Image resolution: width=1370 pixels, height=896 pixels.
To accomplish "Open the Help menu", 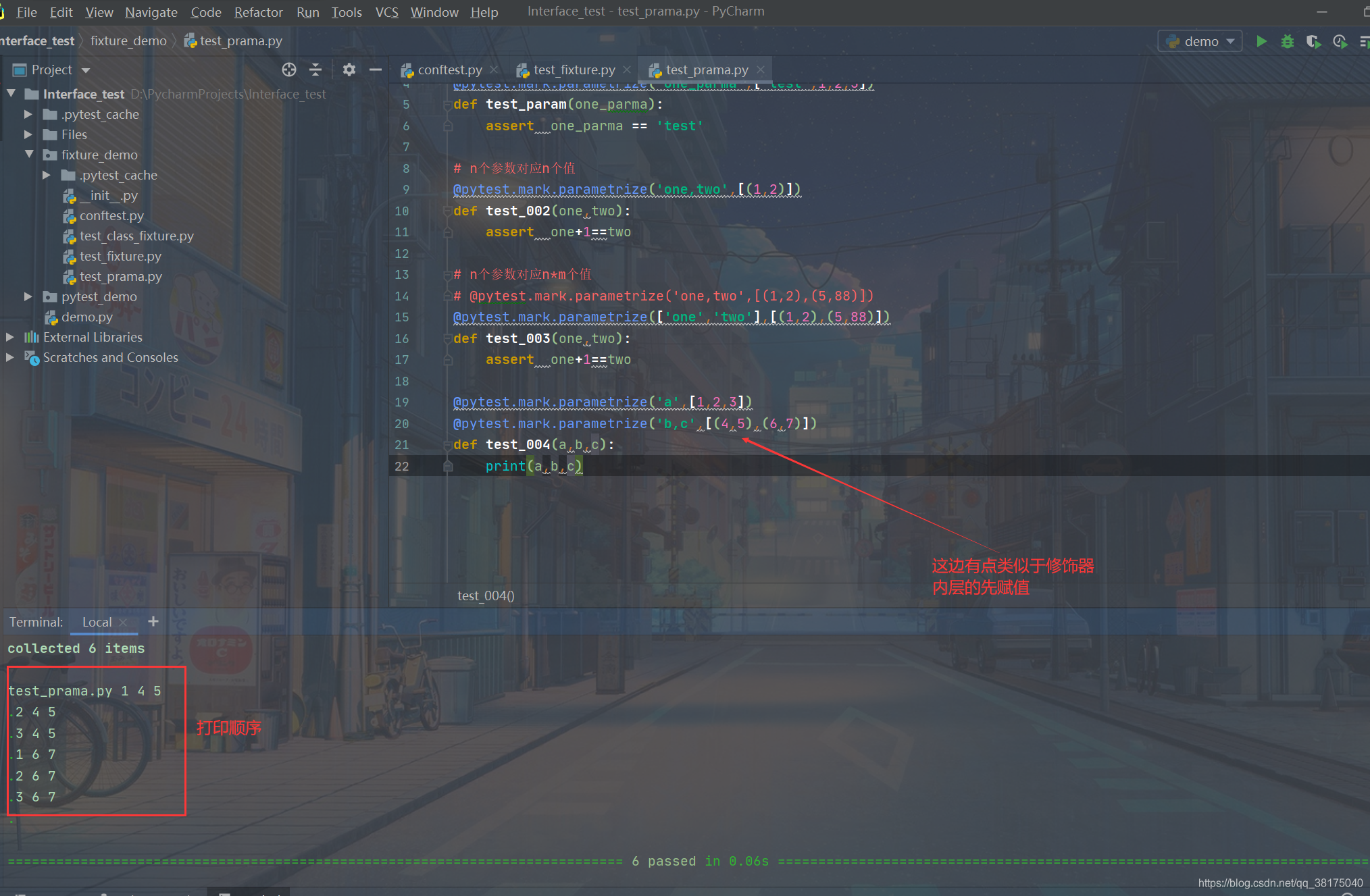I will (x=484, y=12).
